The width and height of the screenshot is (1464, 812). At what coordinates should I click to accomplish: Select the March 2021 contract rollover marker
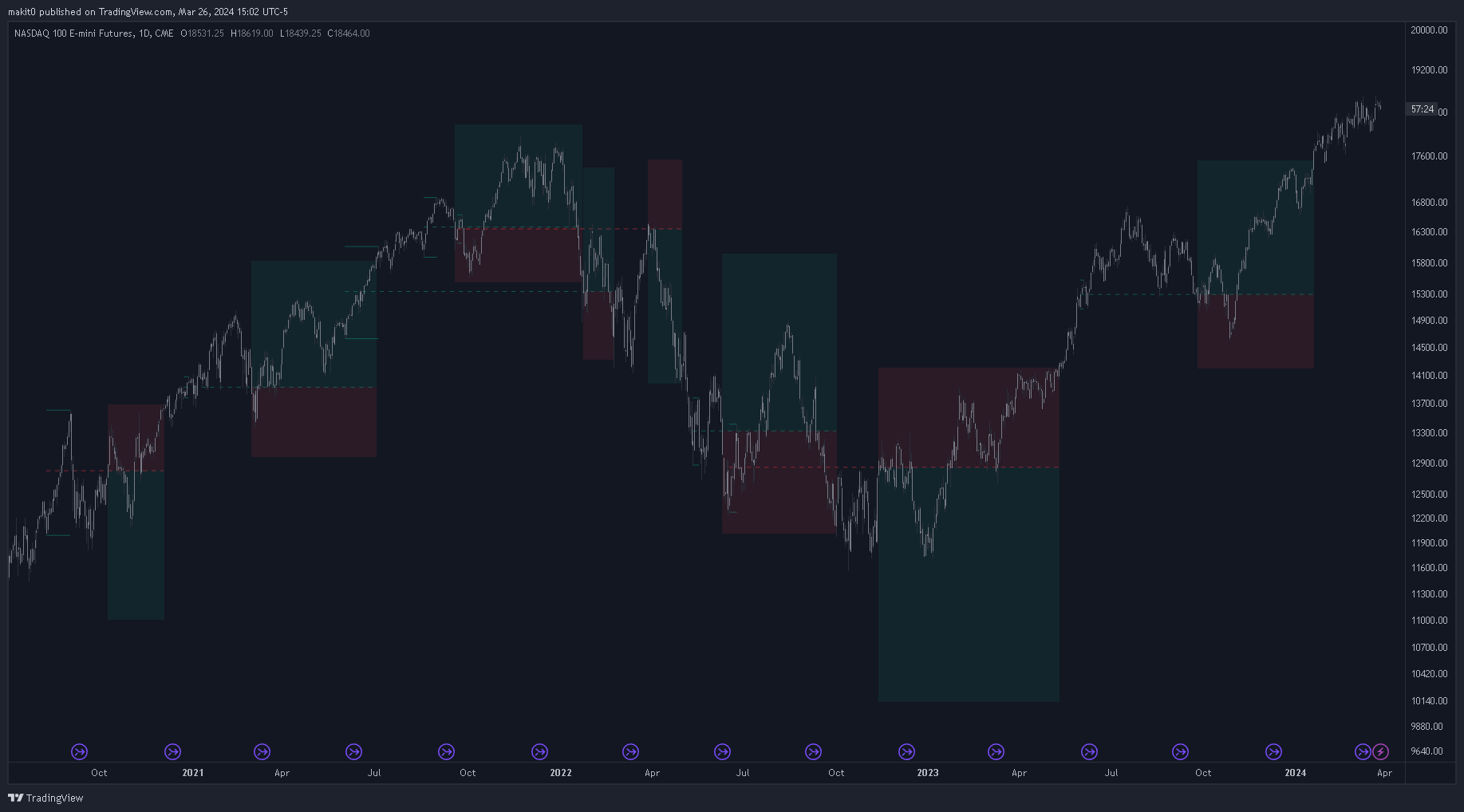[262, 751]
